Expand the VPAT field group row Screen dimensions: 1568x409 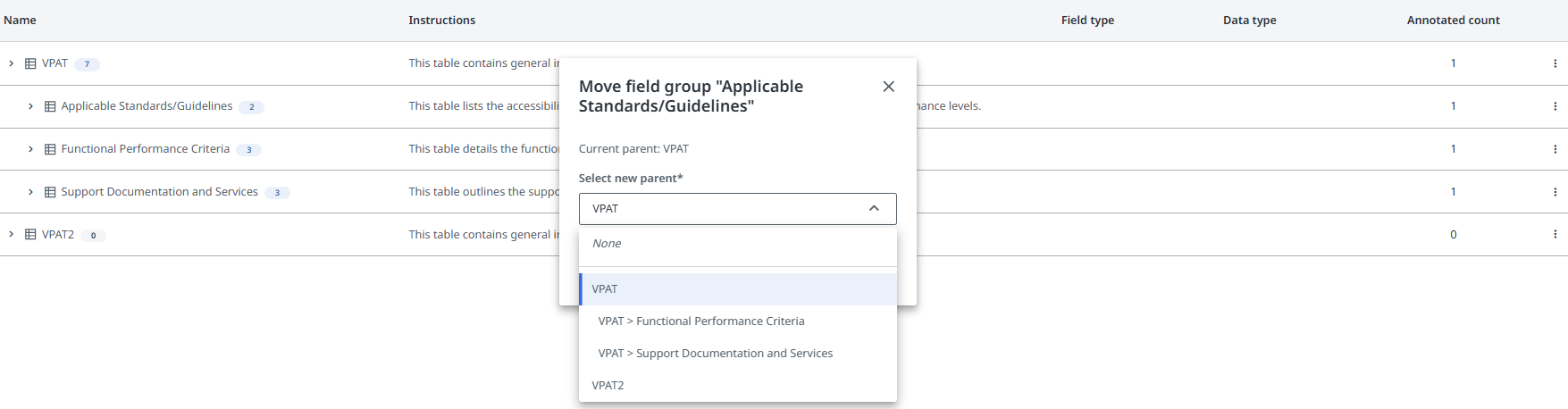click(x=11, y=63)
